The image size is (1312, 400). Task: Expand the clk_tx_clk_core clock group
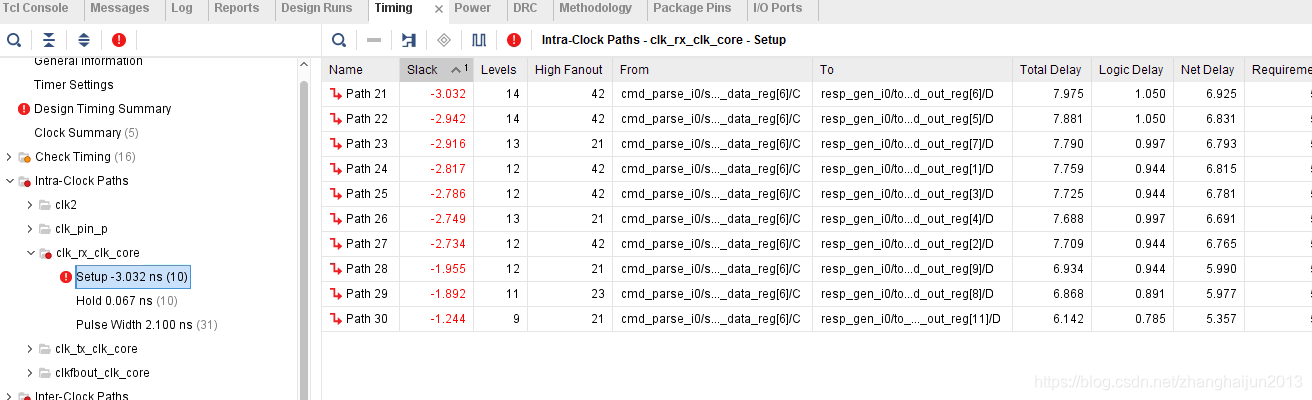tap(30, 349)
